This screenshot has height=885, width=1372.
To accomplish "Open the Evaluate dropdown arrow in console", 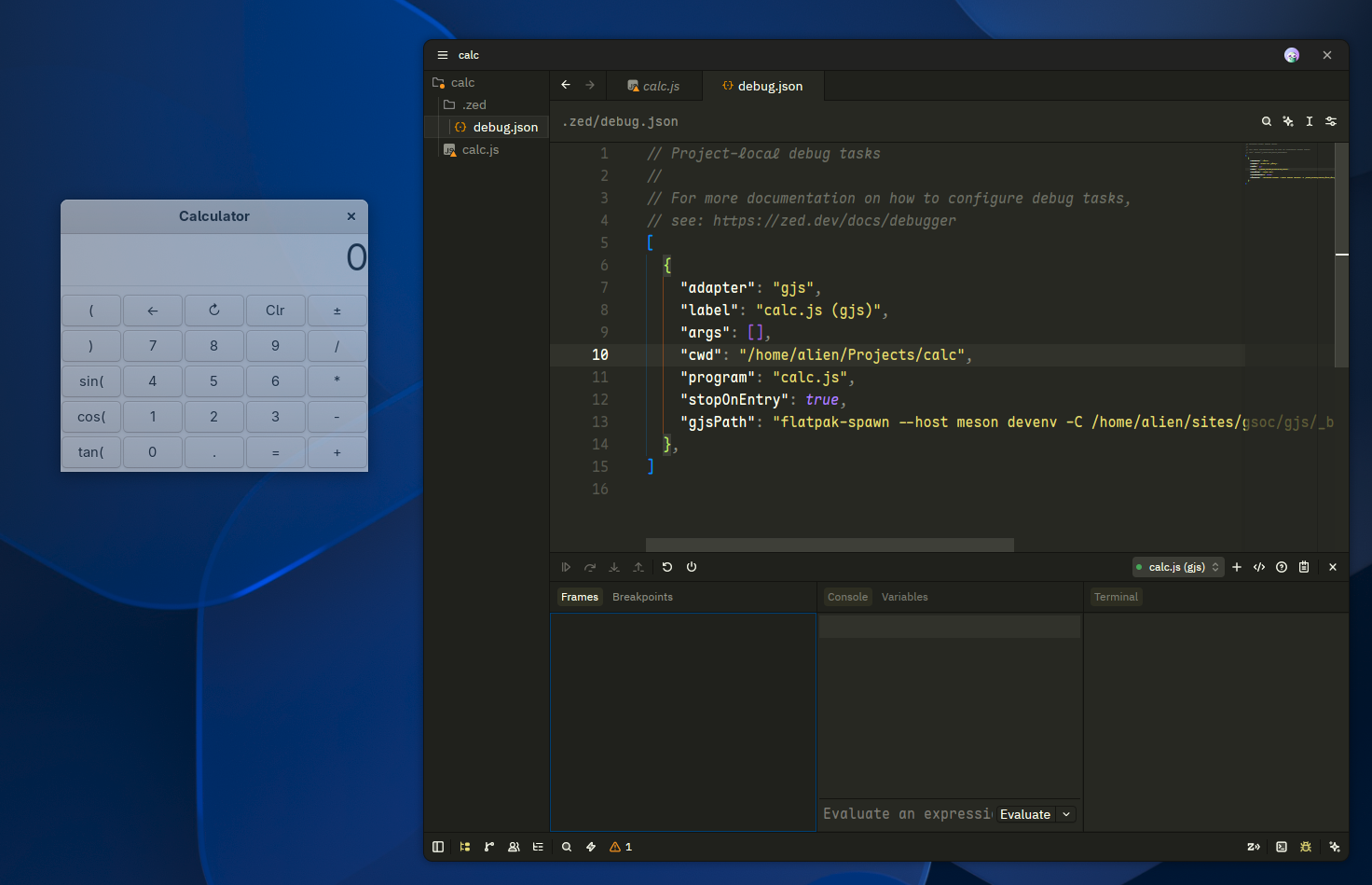I will tap(1066, 814).
